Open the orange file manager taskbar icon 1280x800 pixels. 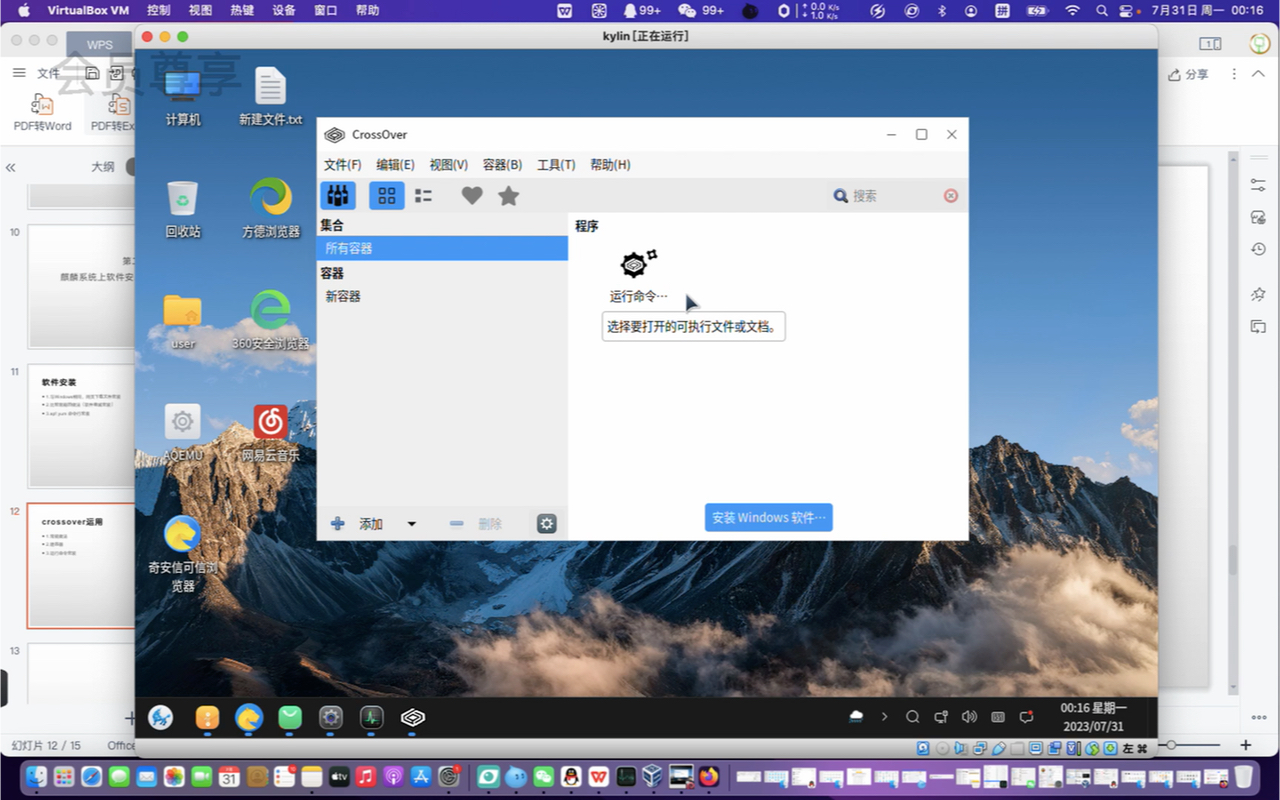207,717
